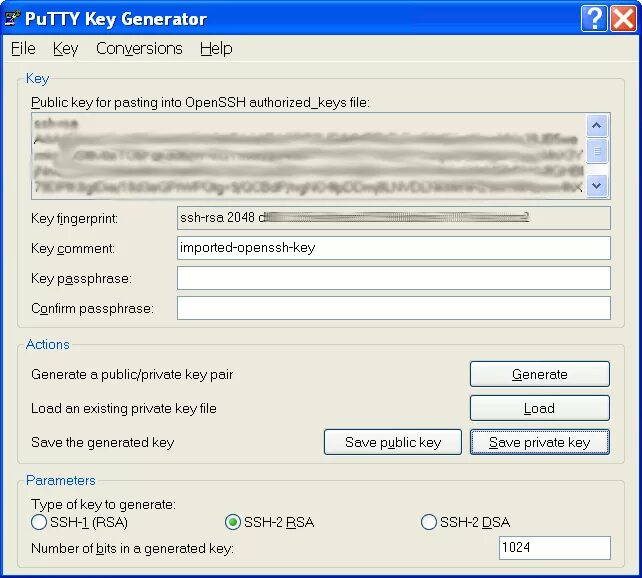Open the Key menu

coord(65,48)
